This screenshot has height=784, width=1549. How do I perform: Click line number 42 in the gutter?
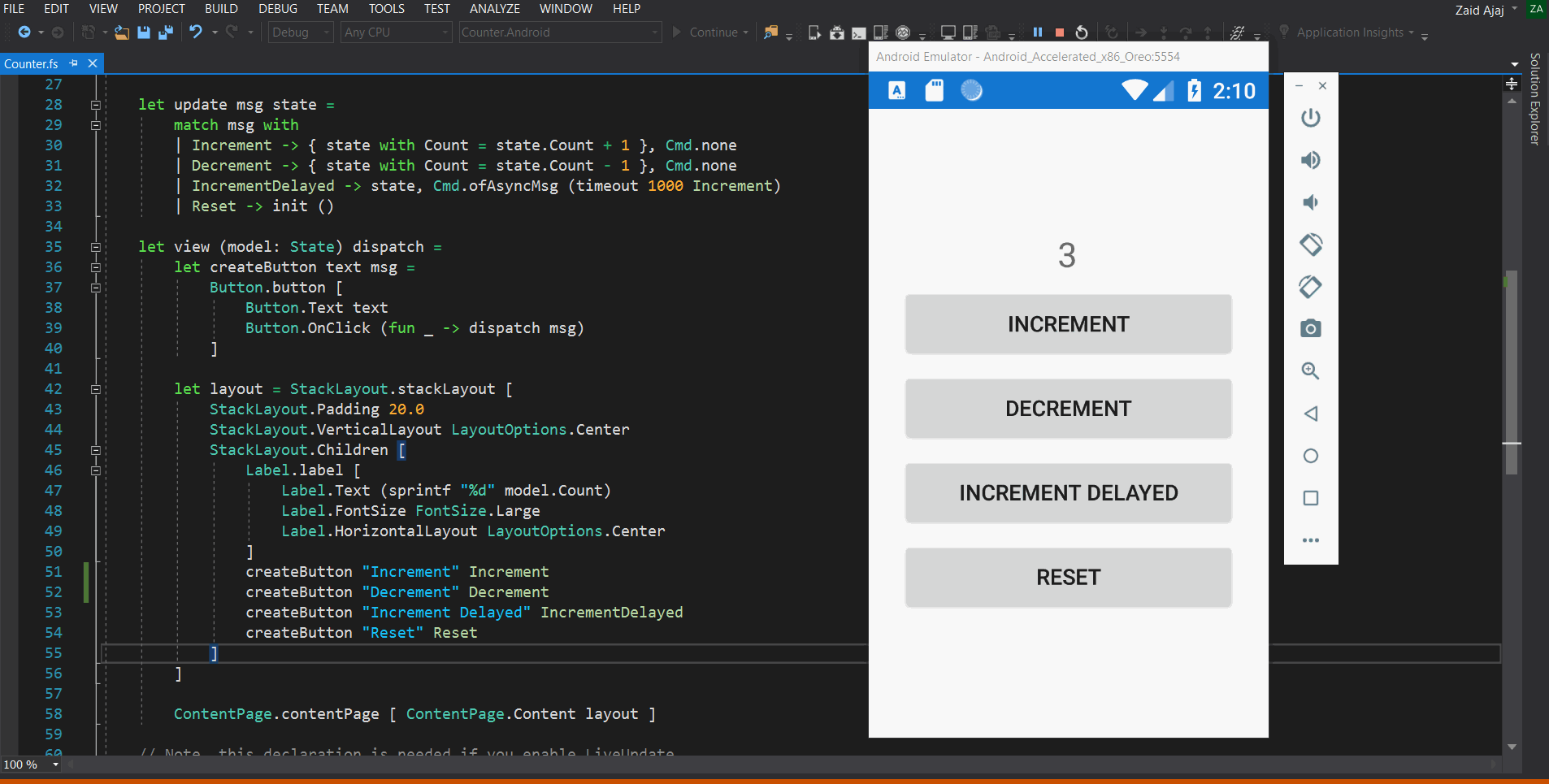pos(53,389)
